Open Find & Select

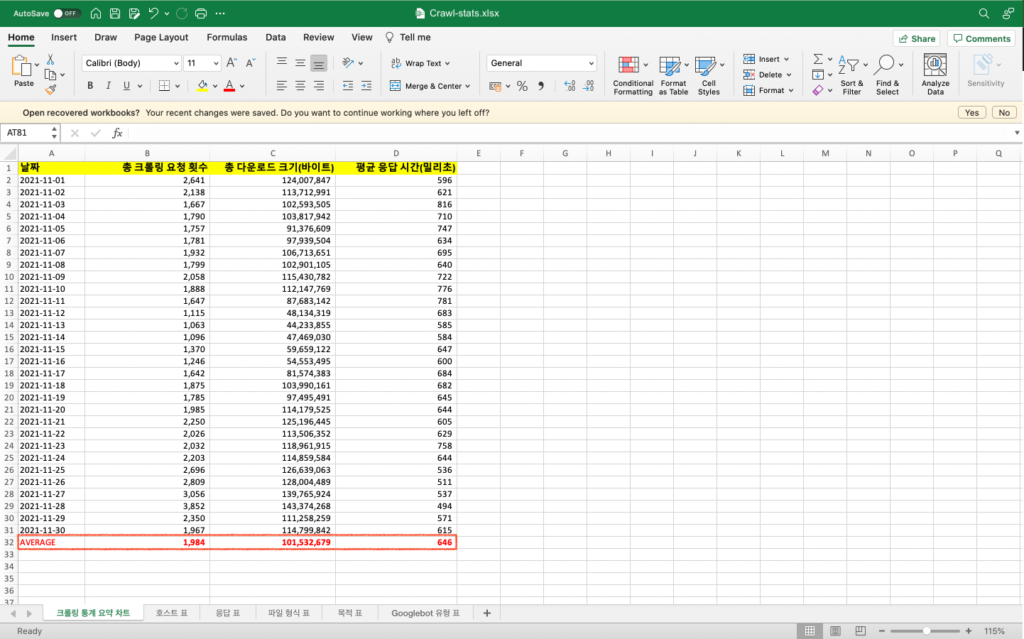click(x=888, y=76)
